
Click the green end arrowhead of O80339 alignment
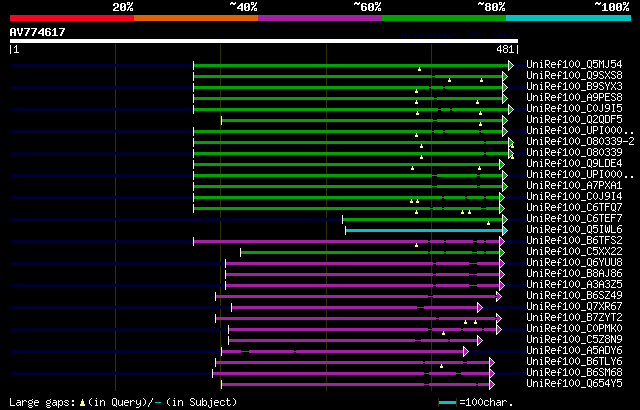click(x=511, y=153)
